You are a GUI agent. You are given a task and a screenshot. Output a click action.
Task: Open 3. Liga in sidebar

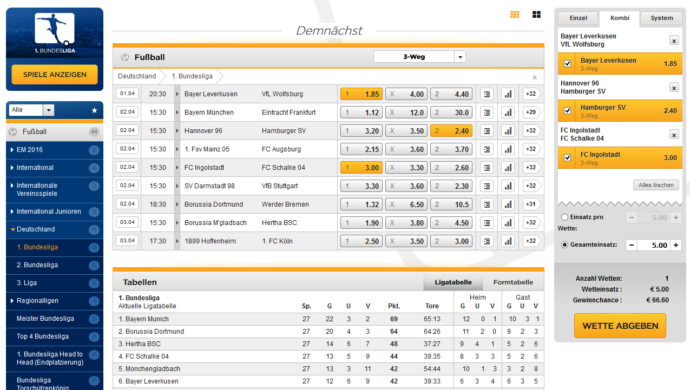(x=55, y=283)
